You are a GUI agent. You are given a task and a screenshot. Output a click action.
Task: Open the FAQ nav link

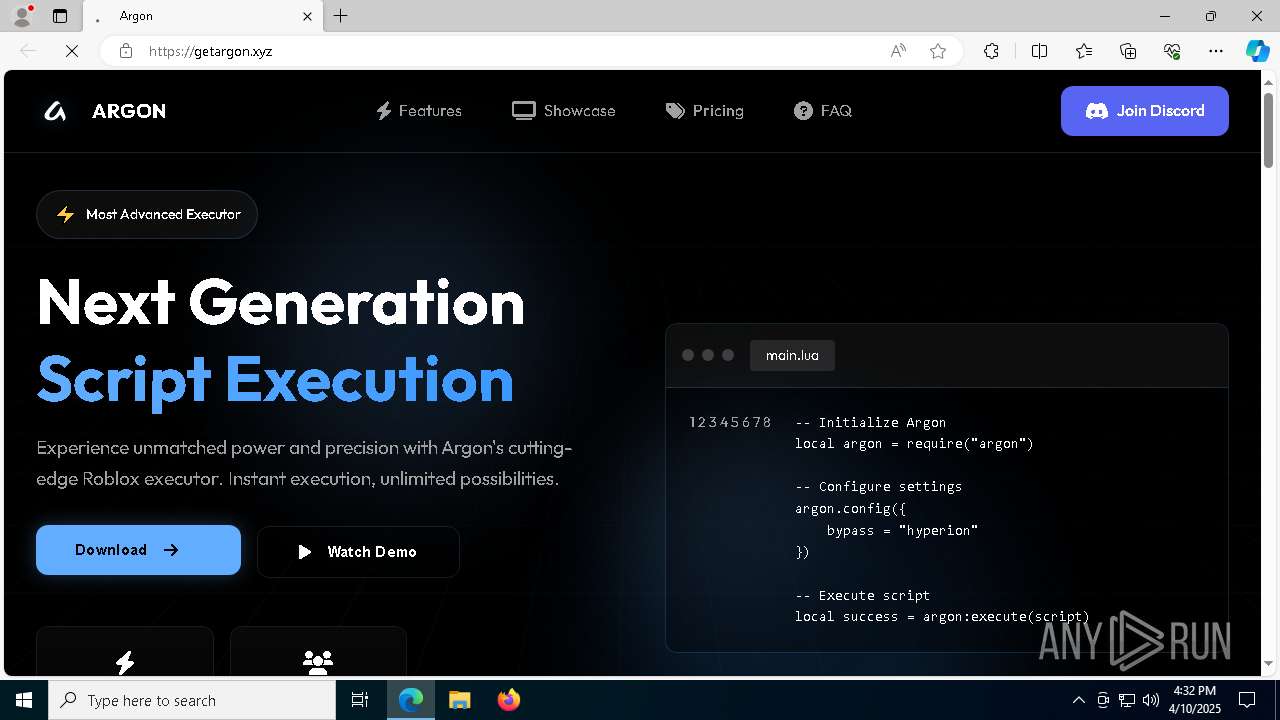click(823, 111)
